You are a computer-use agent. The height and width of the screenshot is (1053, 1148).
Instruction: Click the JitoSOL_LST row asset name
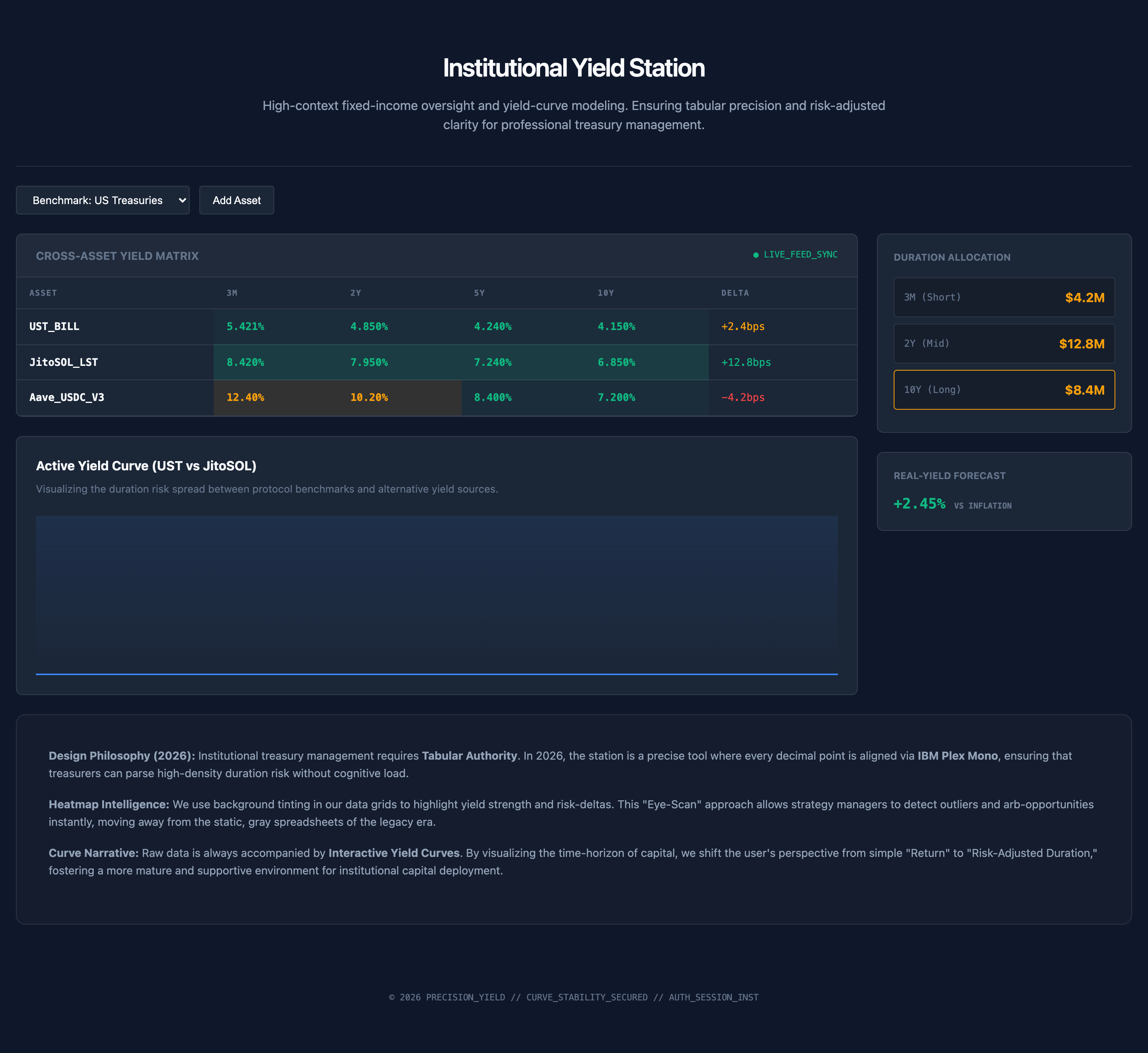63,362
